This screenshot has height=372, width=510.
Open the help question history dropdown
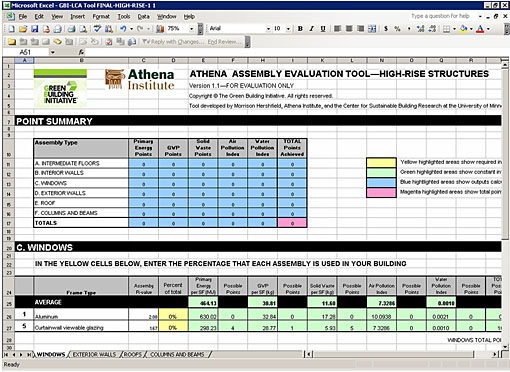480,16
